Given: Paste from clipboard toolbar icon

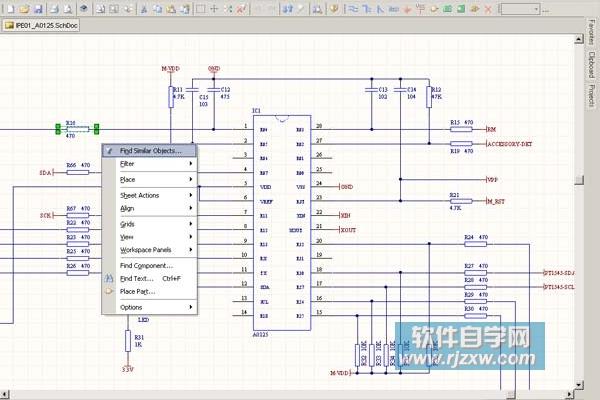Looking at the screenshot, I should coord(171,8).
